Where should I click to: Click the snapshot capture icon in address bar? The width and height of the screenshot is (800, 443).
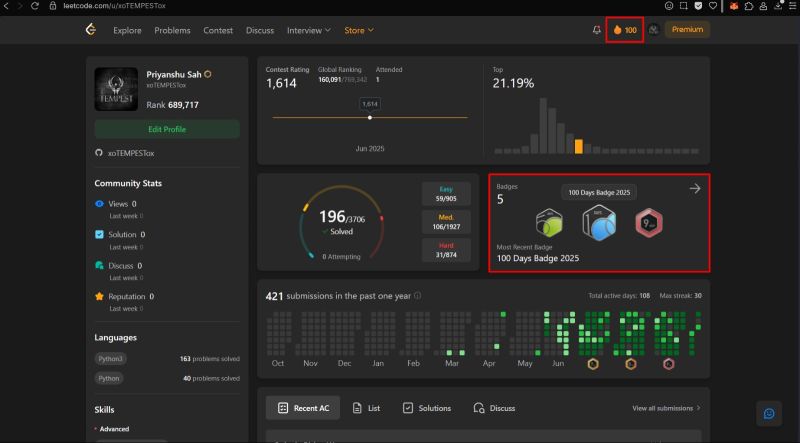point(684,6)
